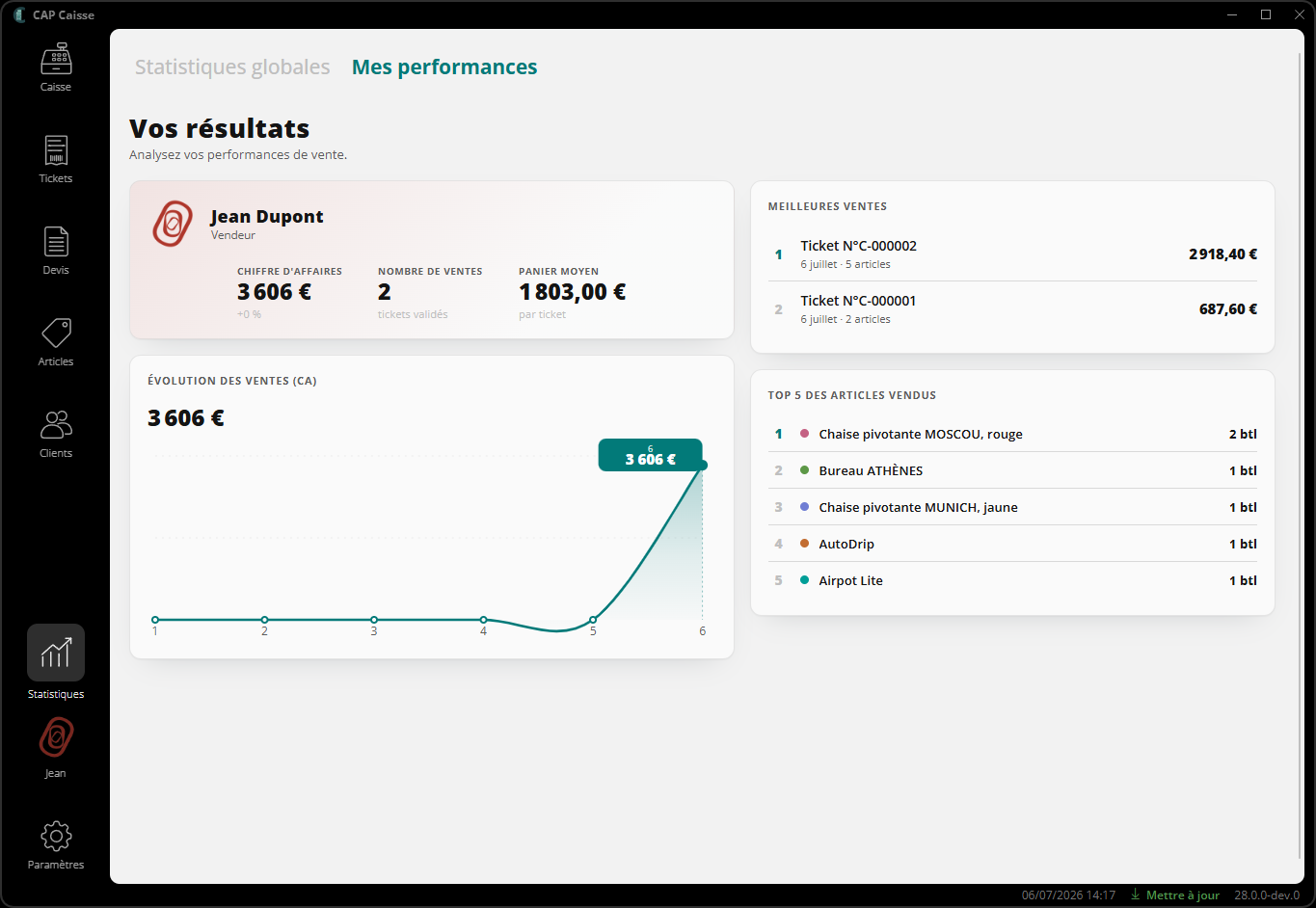Click the large 3 606 € chart total
The height and width of the screenshot is (908, 1316).
click(186, 418)
